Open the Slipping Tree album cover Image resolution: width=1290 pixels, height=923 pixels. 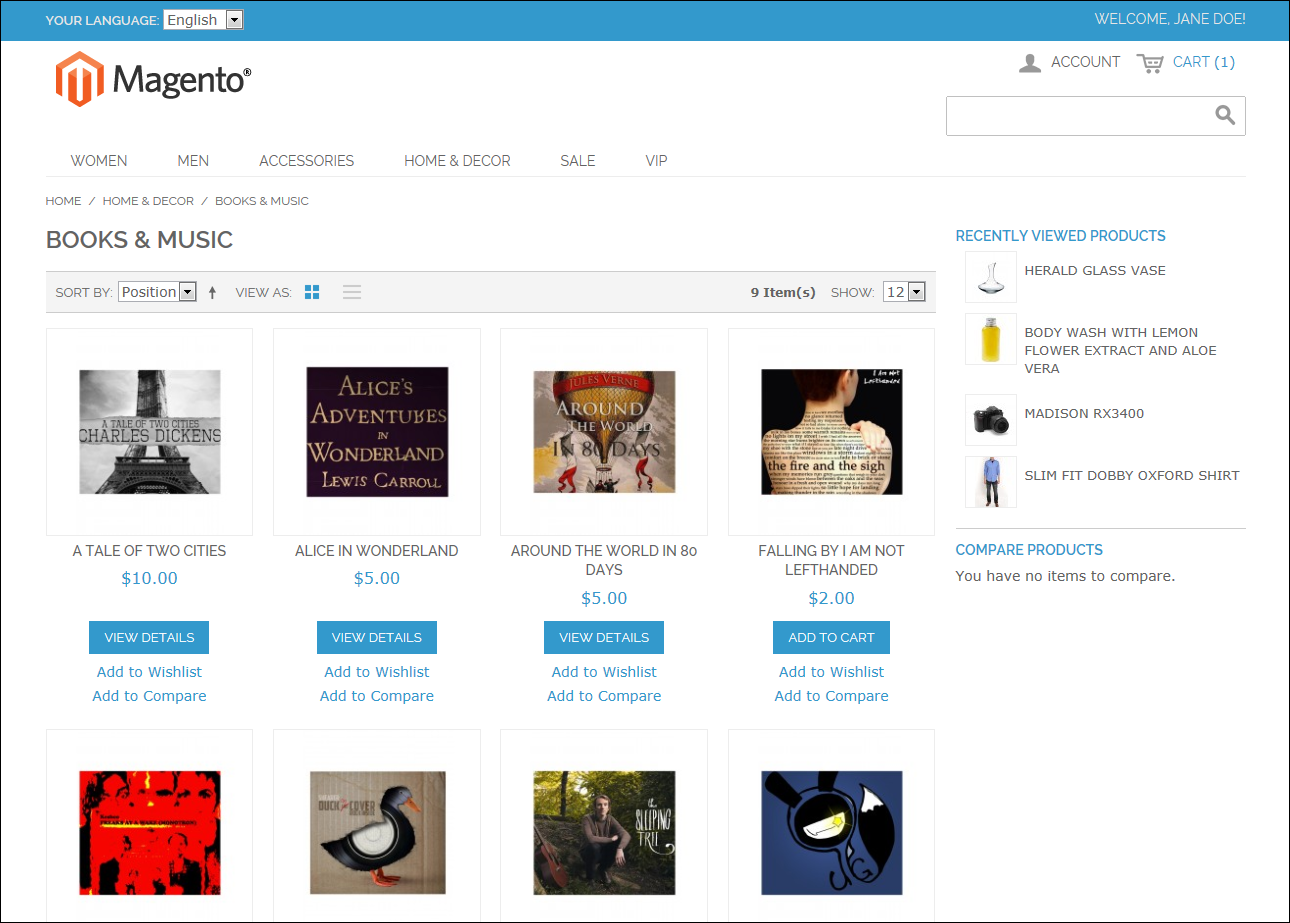604,832
